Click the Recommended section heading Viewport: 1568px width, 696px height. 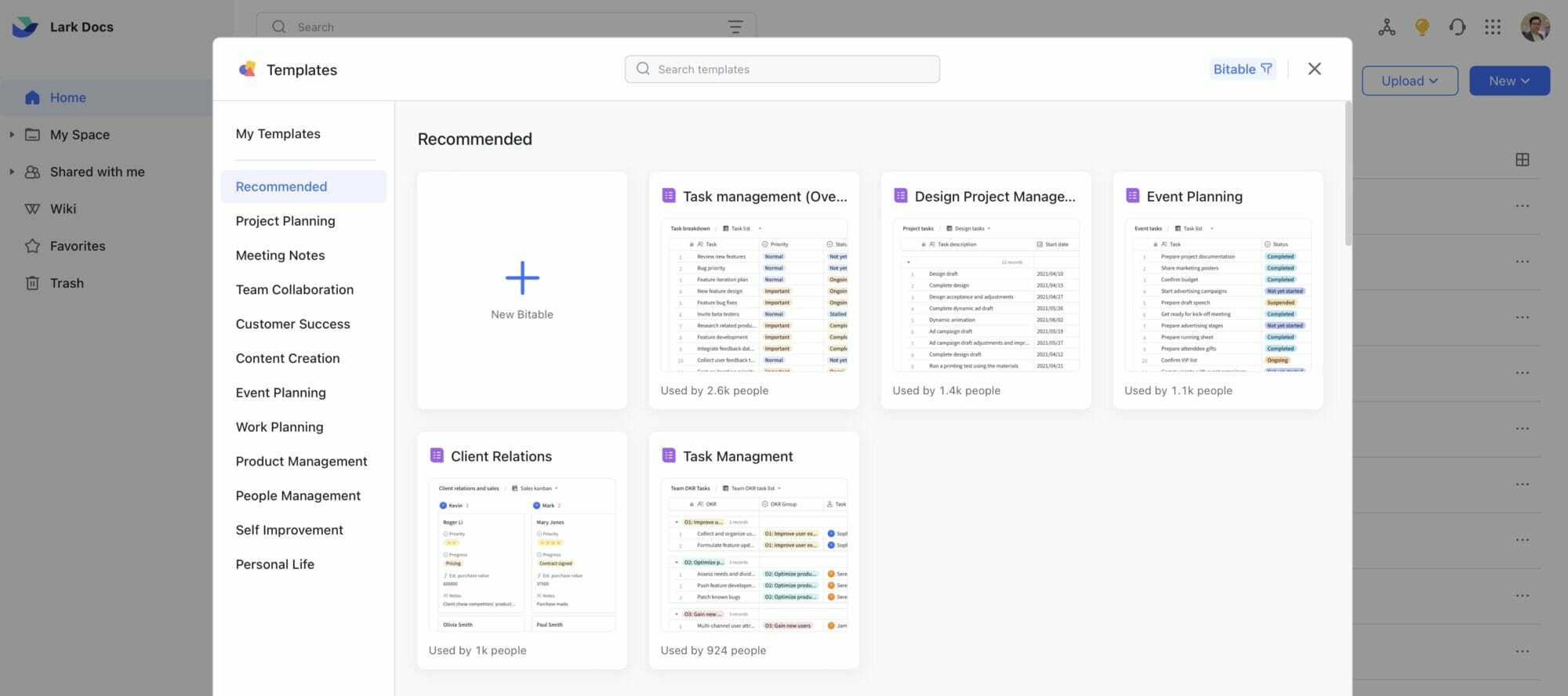pyautogui.click(x=474, y=139)
